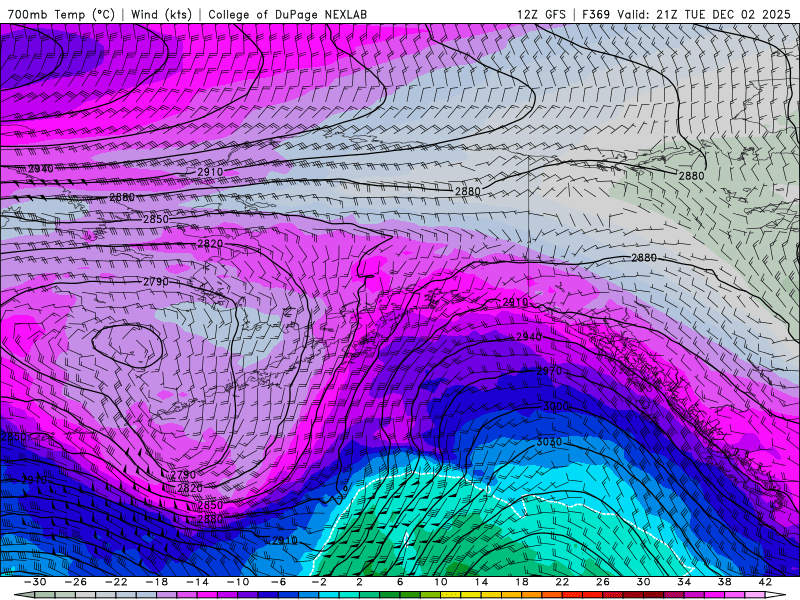Screen dimensions: 800x600
Task: Click the -2 color bar label
Action: (319, 582)
